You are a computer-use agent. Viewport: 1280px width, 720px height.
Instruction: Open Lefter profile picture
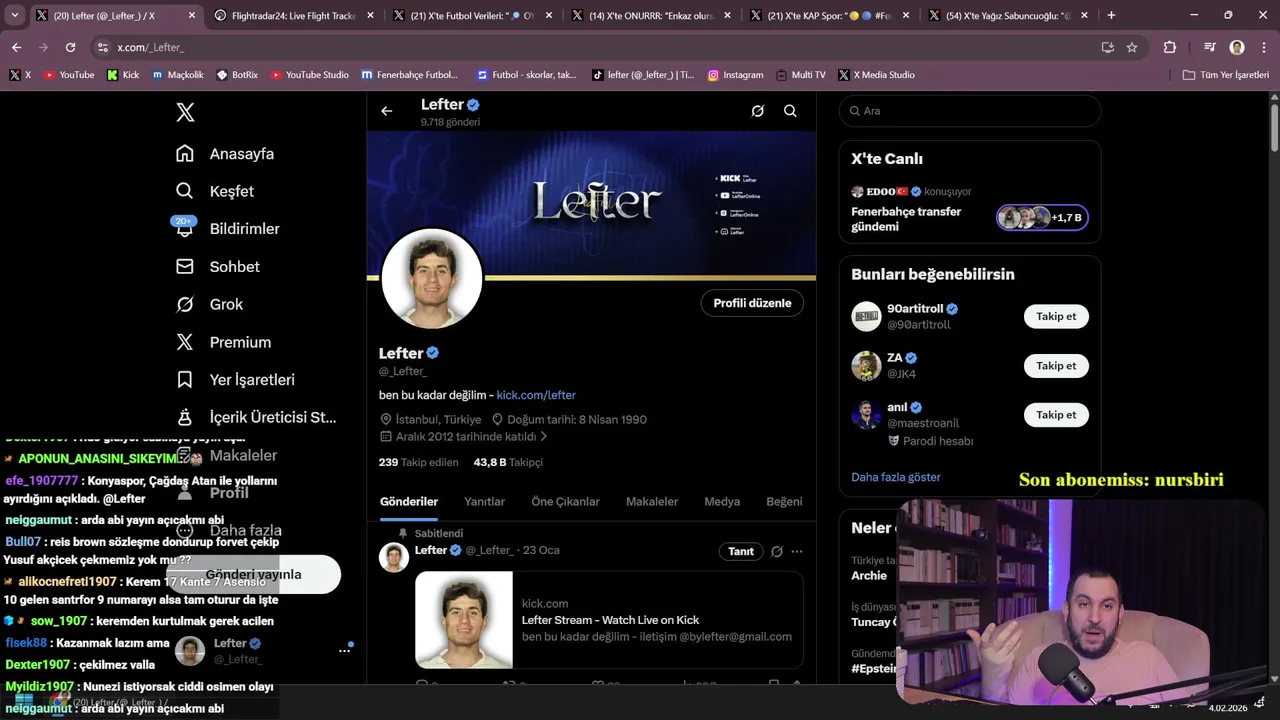[x=432, y=279]
